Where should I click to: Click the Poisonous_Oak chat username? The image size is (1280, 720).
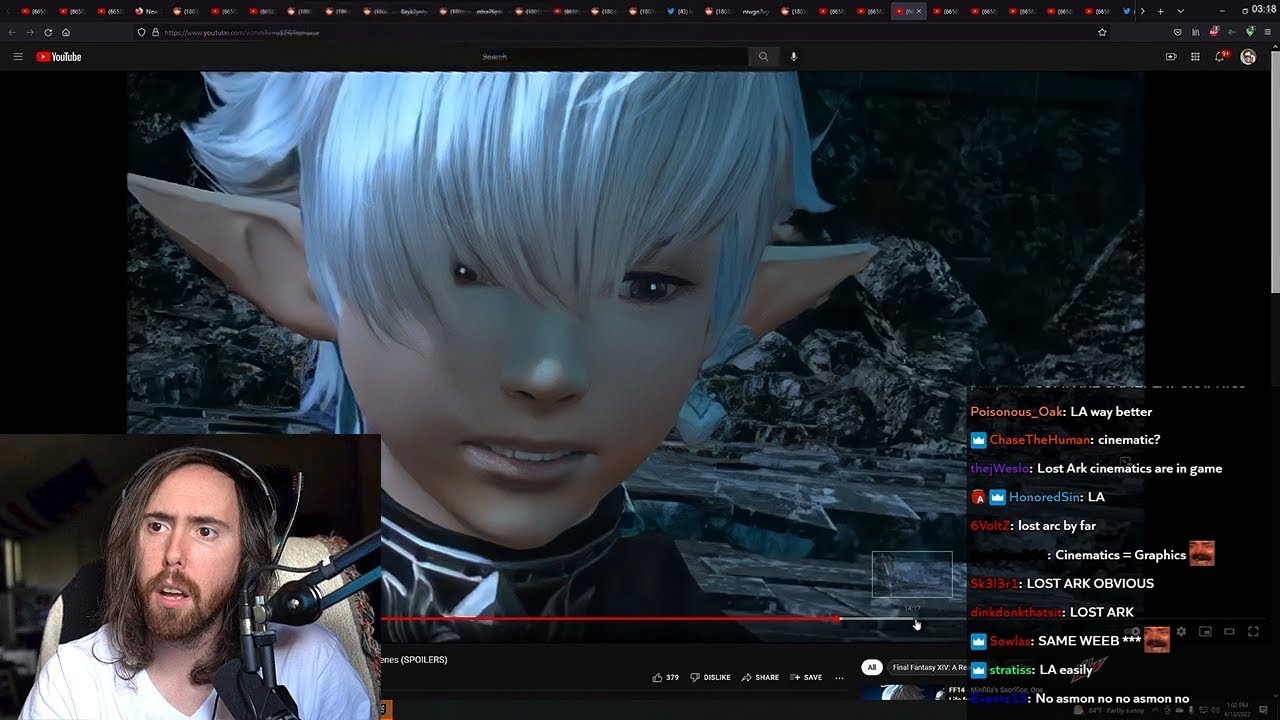pyautogui.click(x=1016, y=412)
